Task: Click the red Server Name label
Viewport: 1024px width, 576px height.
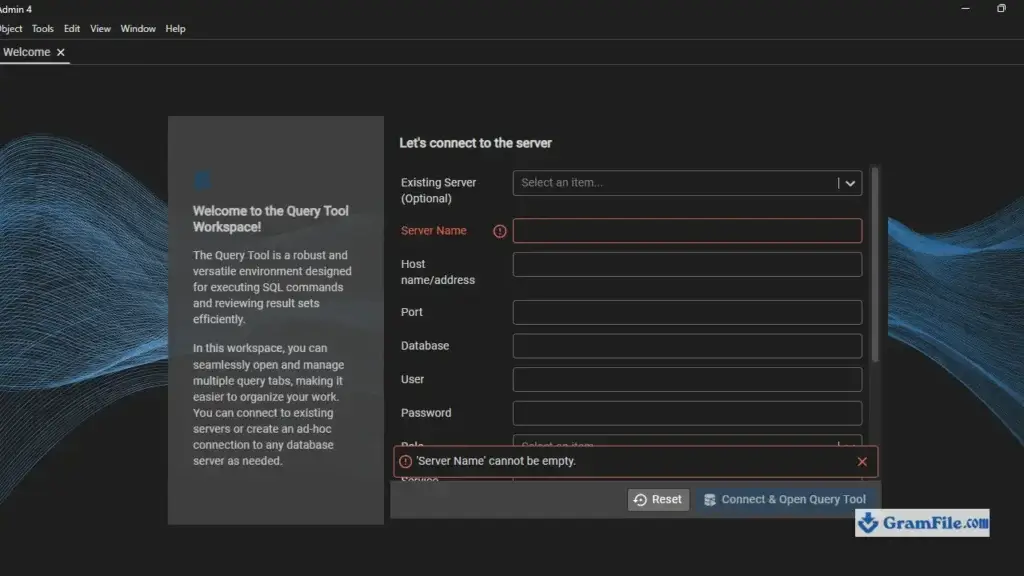Action: 434,231
